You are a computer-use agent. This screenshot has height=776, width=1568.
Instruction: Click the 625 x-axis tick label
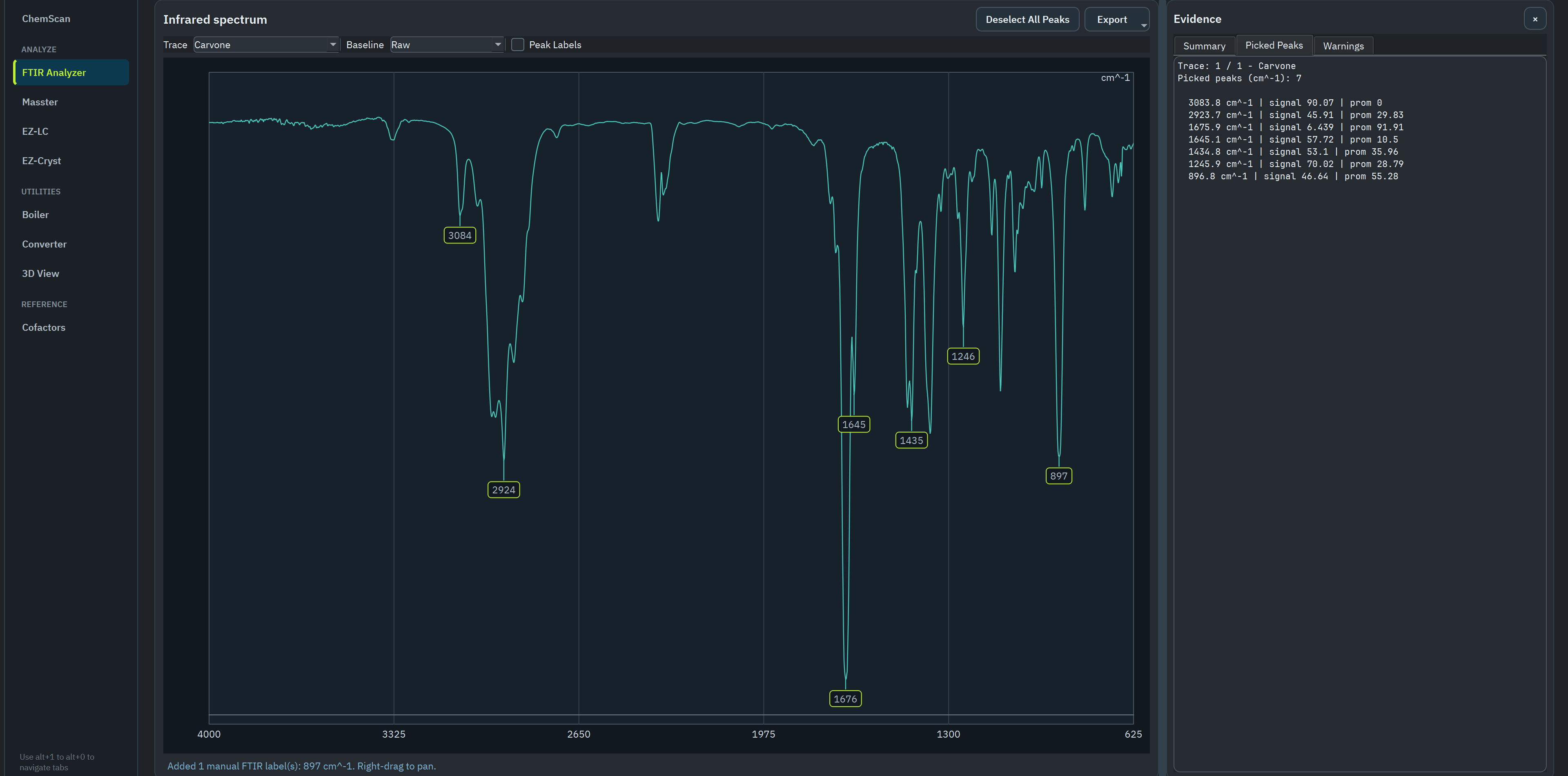[1133, 734]
